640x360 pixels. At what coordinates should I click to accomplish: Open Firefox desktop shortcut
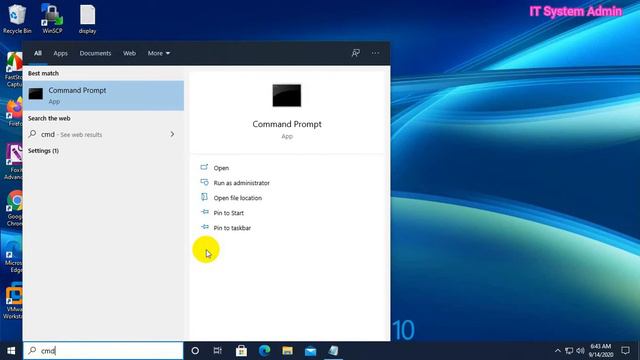click(14, 112)
